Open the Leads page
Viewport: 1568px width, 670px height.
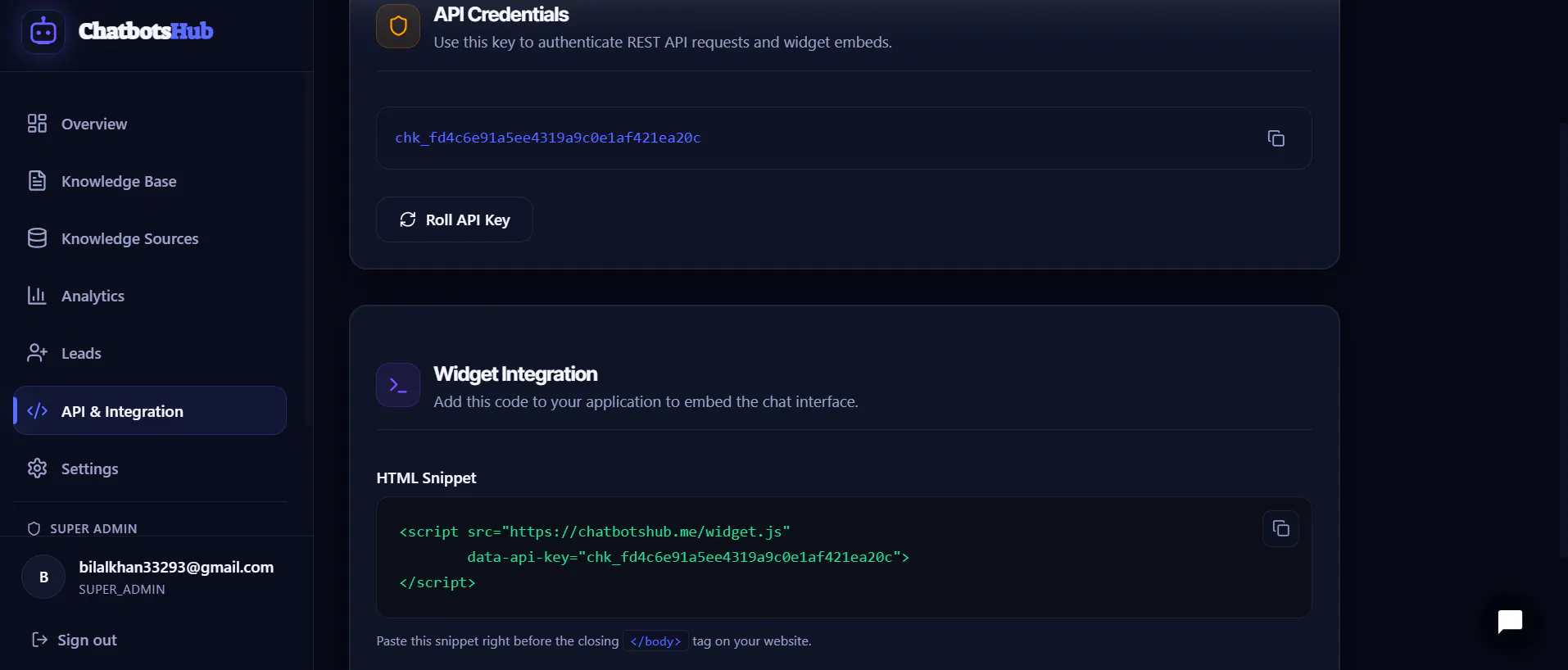pyautogui.click(x=150, y=353)
